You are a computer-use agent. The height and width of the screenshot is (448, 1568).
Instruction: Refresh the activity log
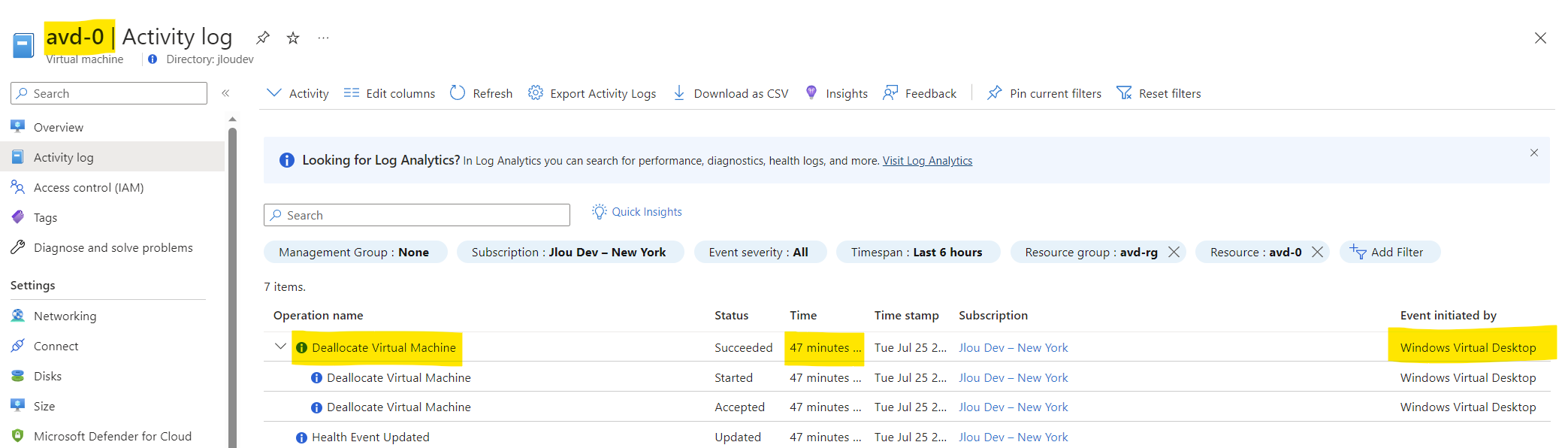click(x=481, y=93)
